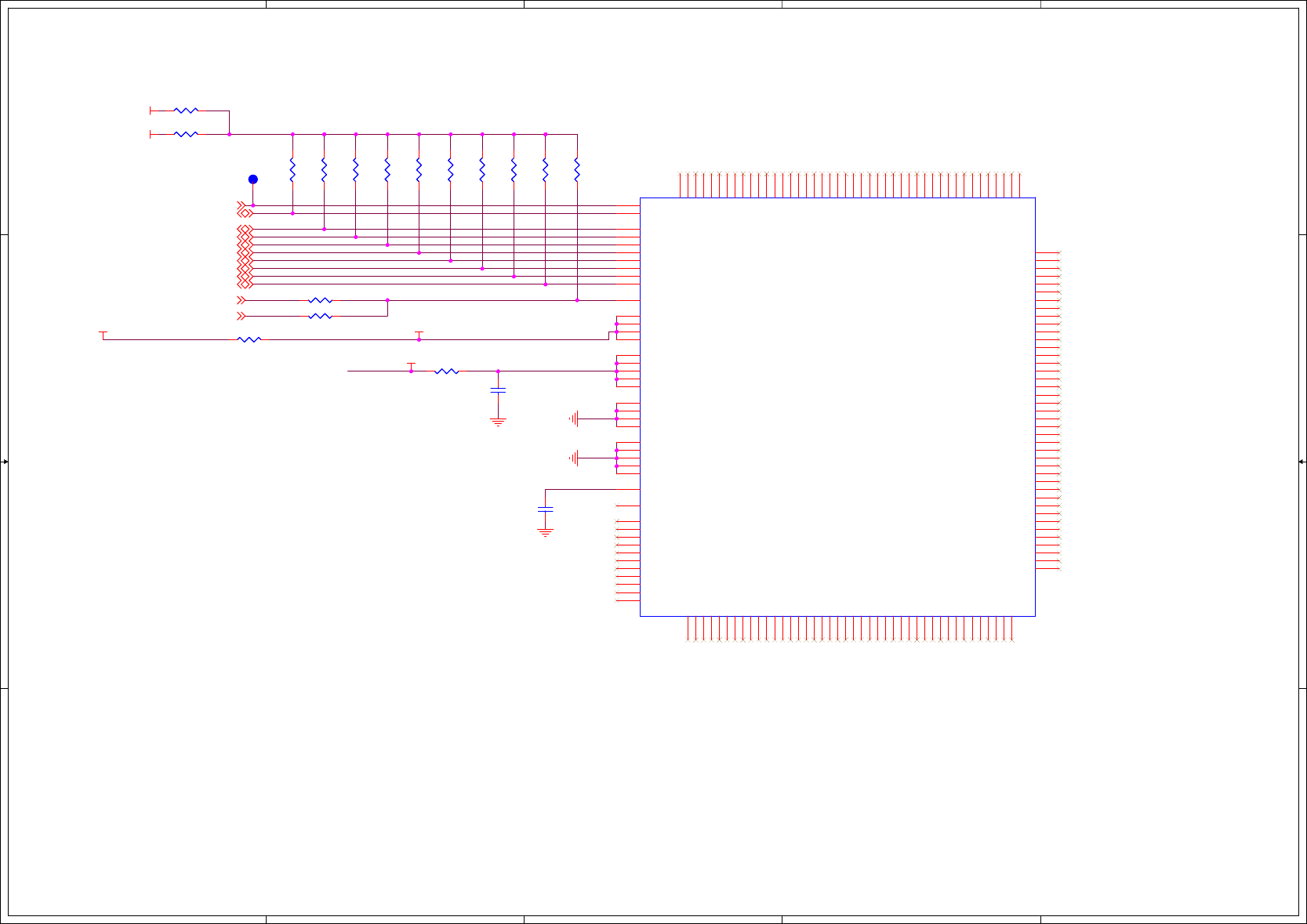The width and height of the screenshot is (1307, 924).
Task: Select the ground symbol below the middle capacitor
Action: [x=498, y=422]
